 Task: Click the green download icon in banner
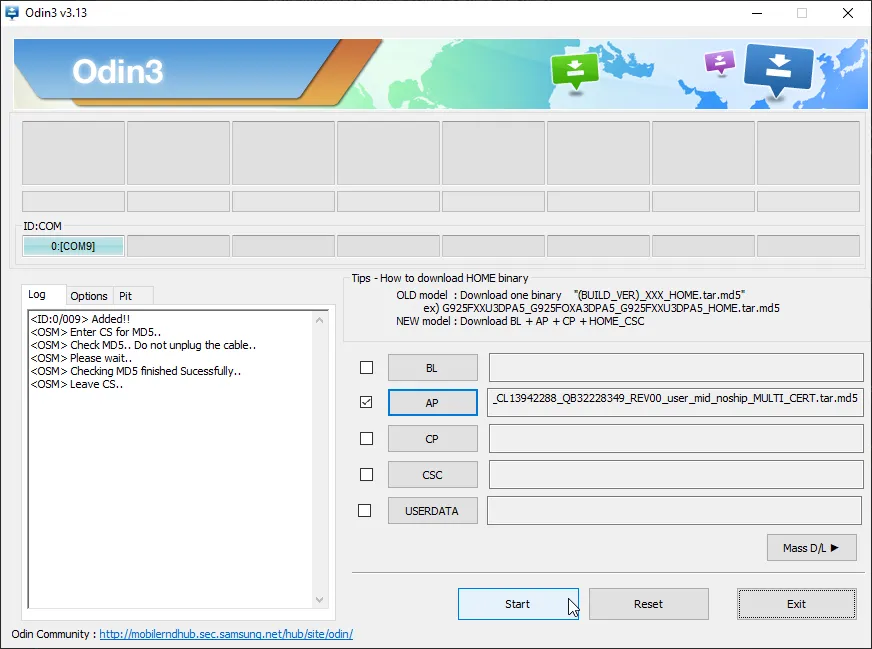(x=574, y=71)
